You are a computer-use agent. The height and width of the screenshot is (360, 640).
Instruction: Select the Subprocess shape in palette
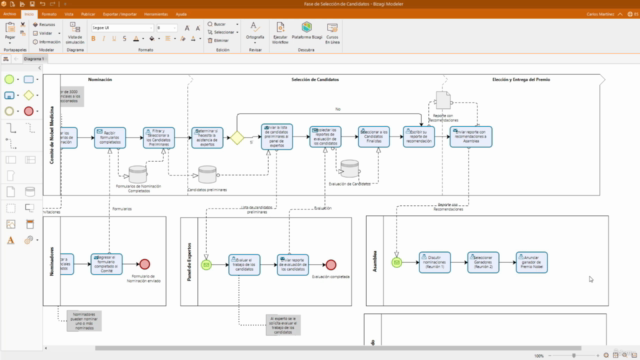[x=9, y=95]
